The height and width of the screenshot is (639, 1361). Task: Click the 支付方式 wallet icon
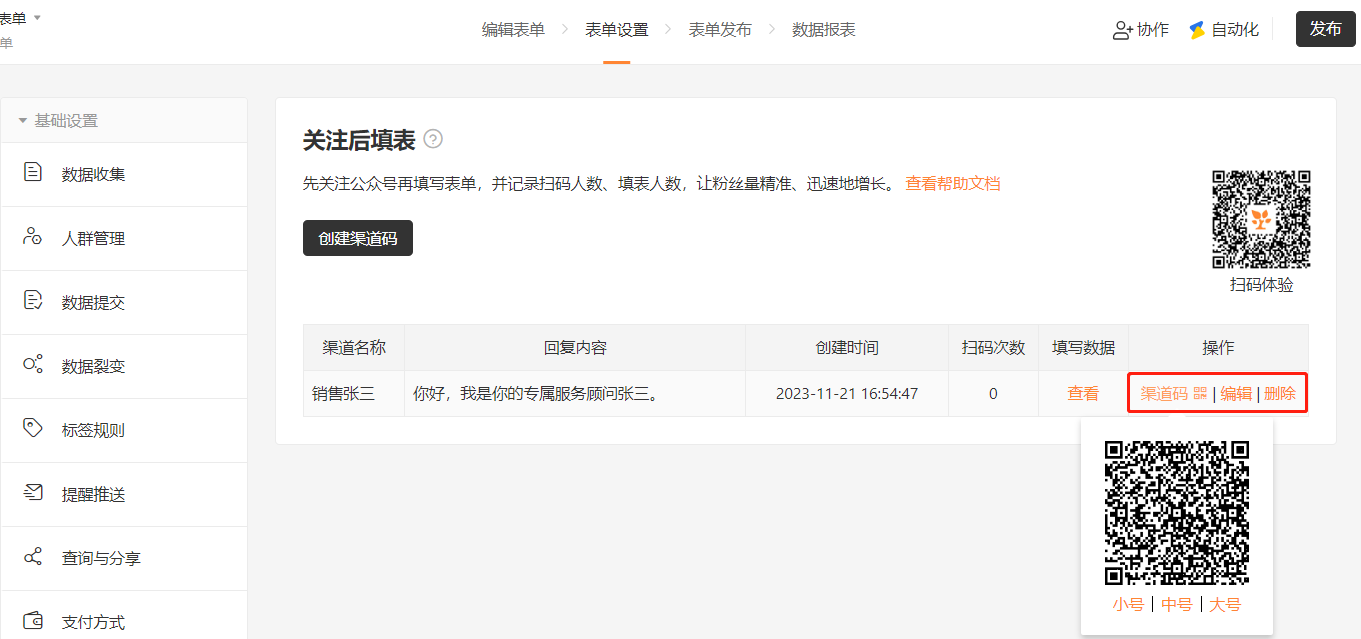pos(32,621)
